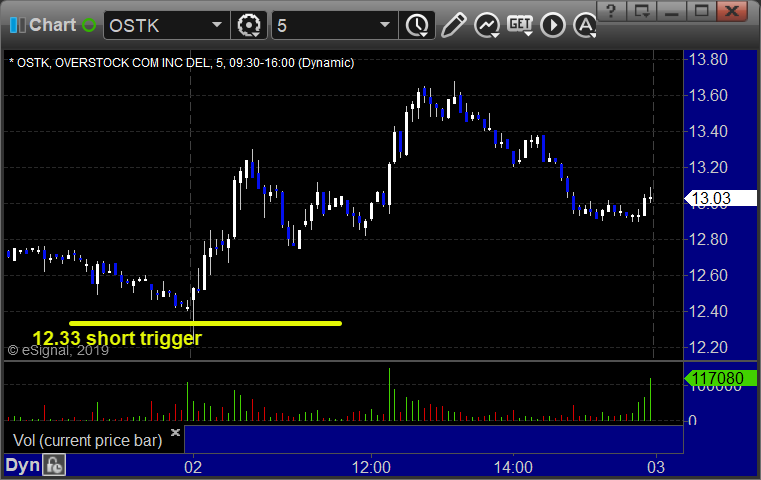Screen dimensions: 761x480
Task: Click the 13.80 price axis label
Action: tap(709, 60)
